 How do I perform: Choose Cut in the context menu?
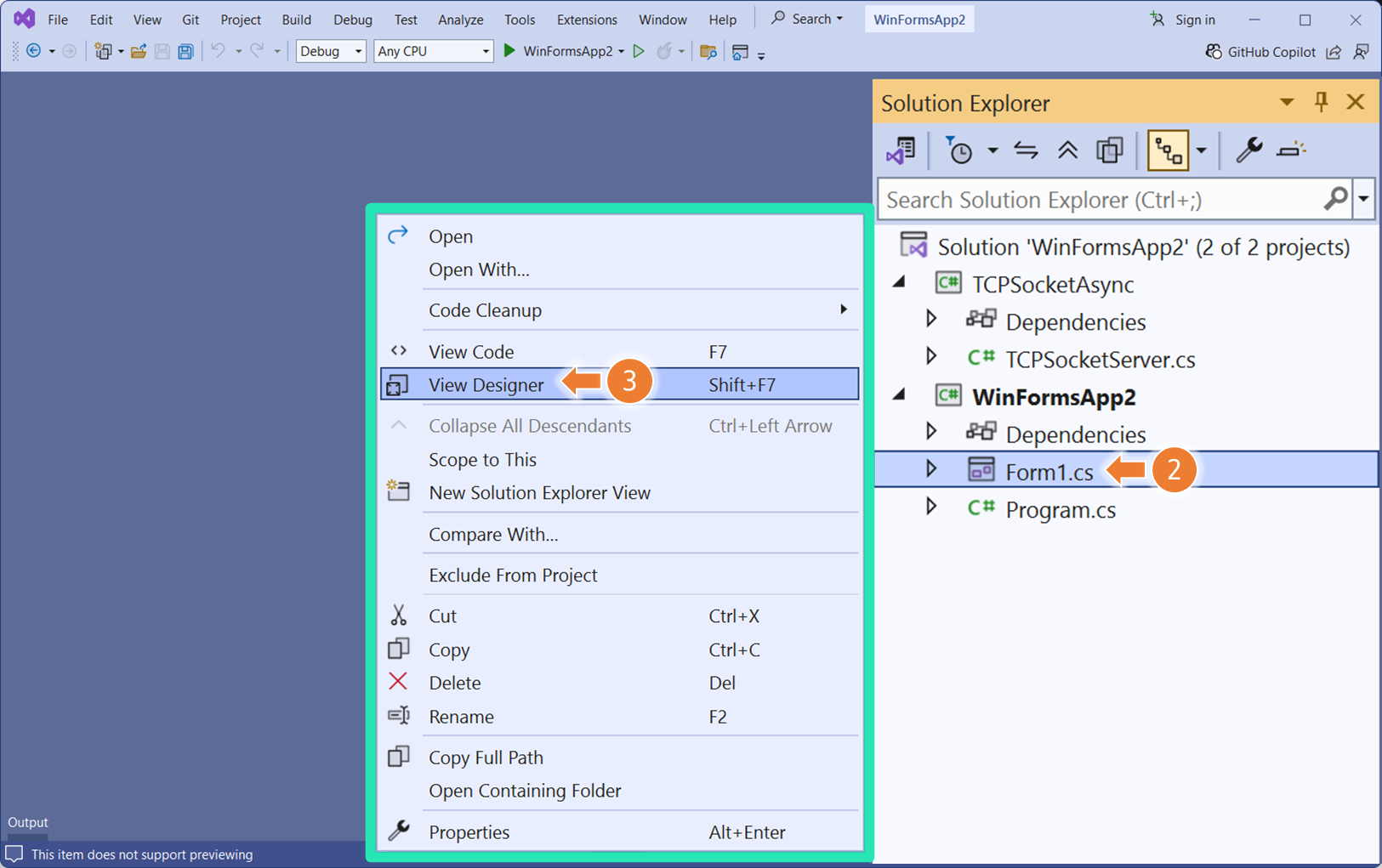tap(619, 616)
